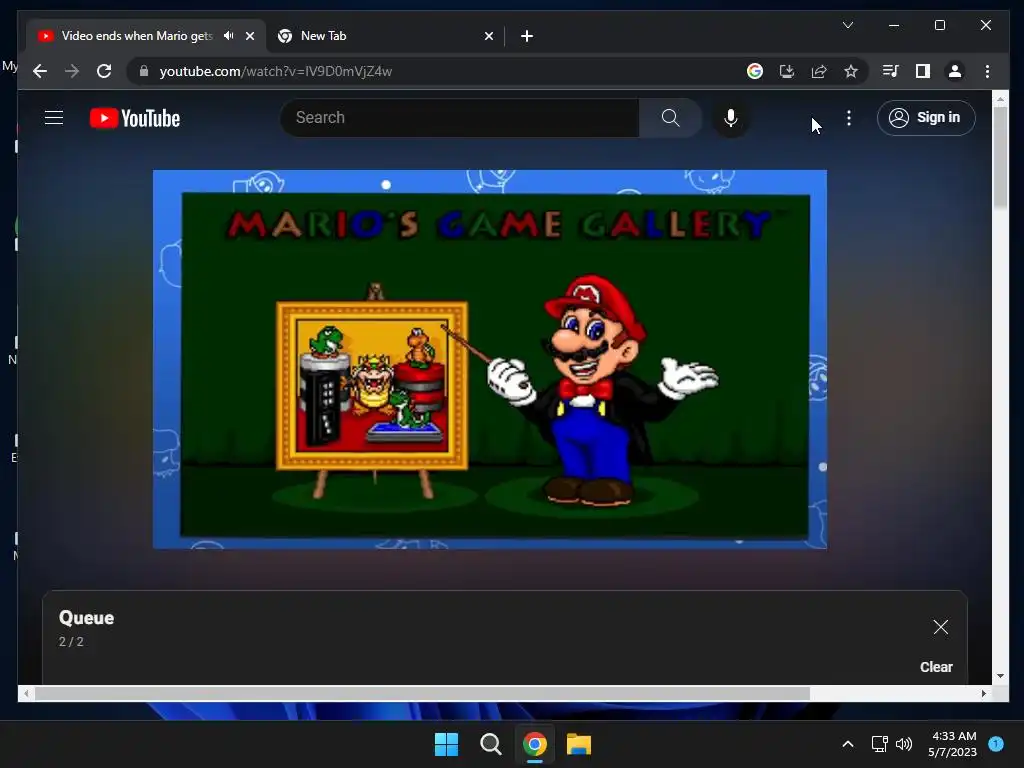Image resolution: width=1024 pixels, height=768 pixels.
Task: Click the Sign in button
Action: [x=926, y=118]
